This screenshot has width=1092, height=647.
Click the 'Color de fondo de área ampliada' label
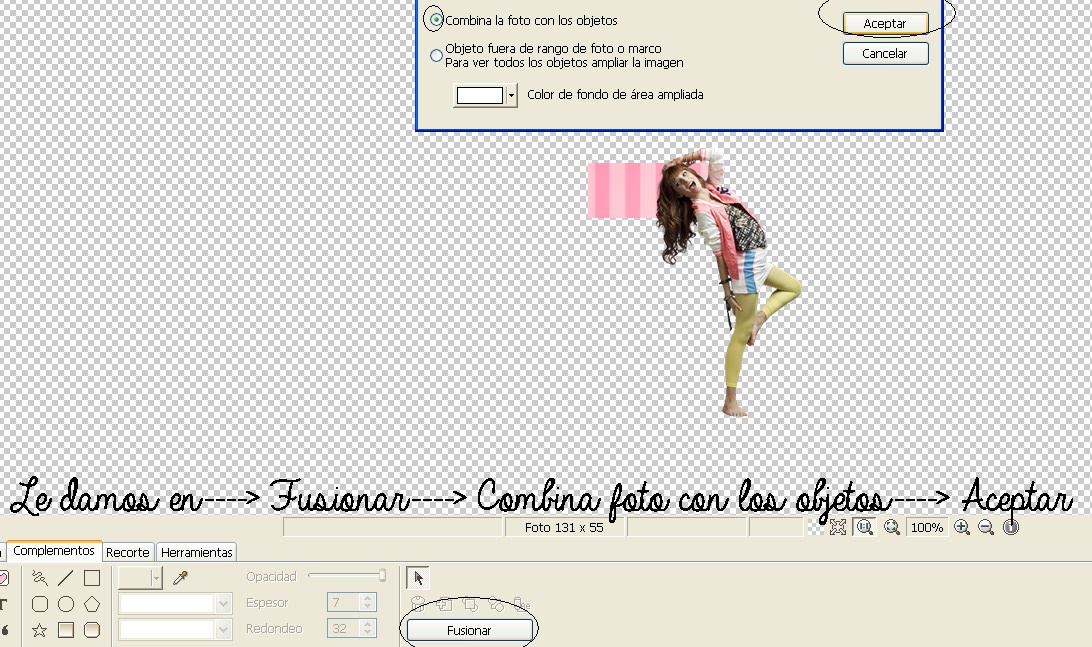[615, 95]
